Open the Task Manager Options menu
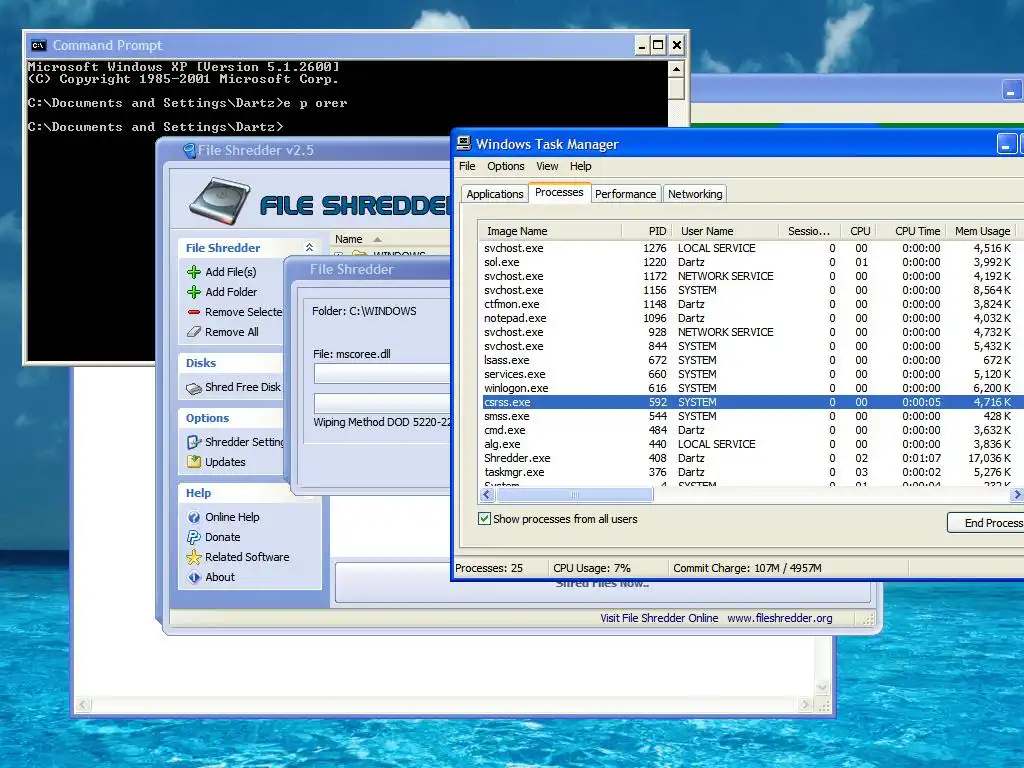 [505, 166]
